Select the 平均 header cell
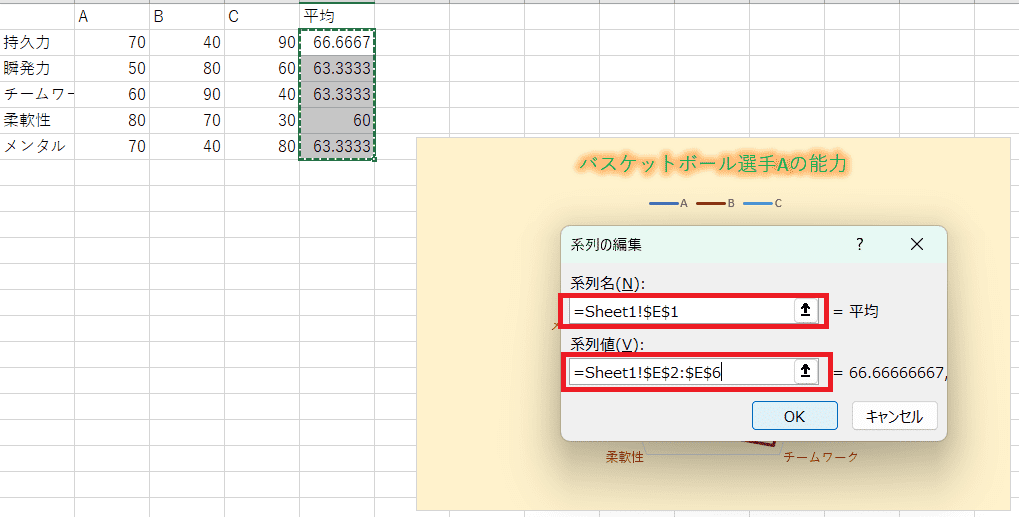Image resolution: width=1019 pixels, height=517 pixels. pyautogui.click(x=337, y=16)
